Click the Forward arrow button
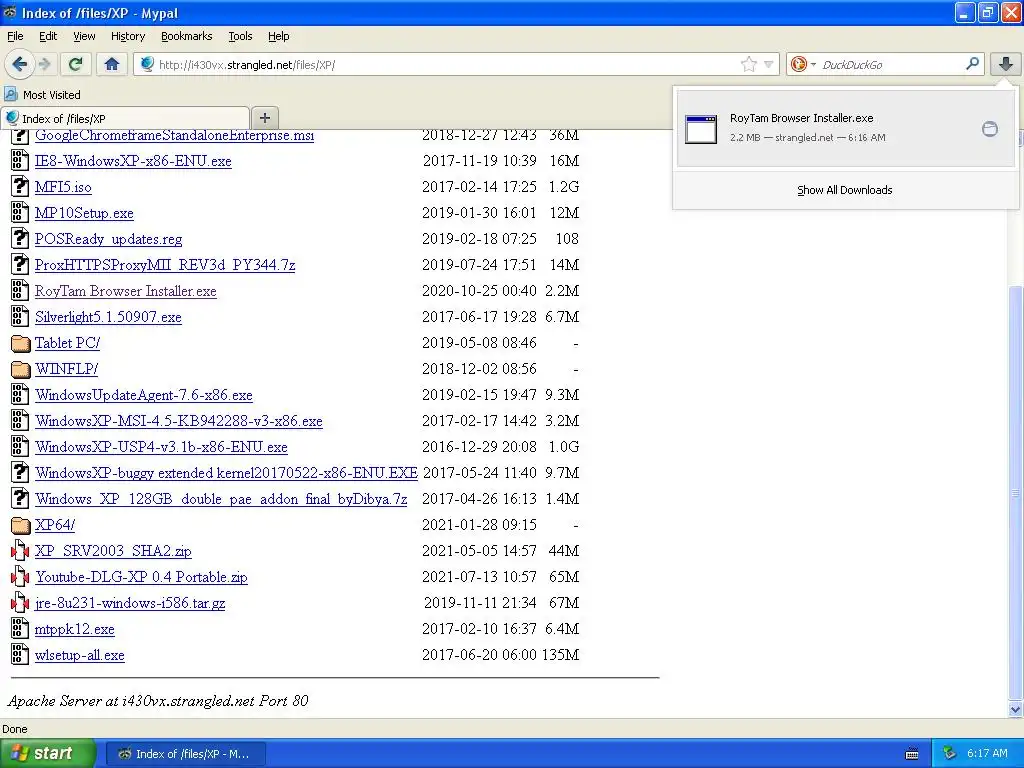Image resolution: width=1024 pixels, height=768 pixels. tap(44, 64)
